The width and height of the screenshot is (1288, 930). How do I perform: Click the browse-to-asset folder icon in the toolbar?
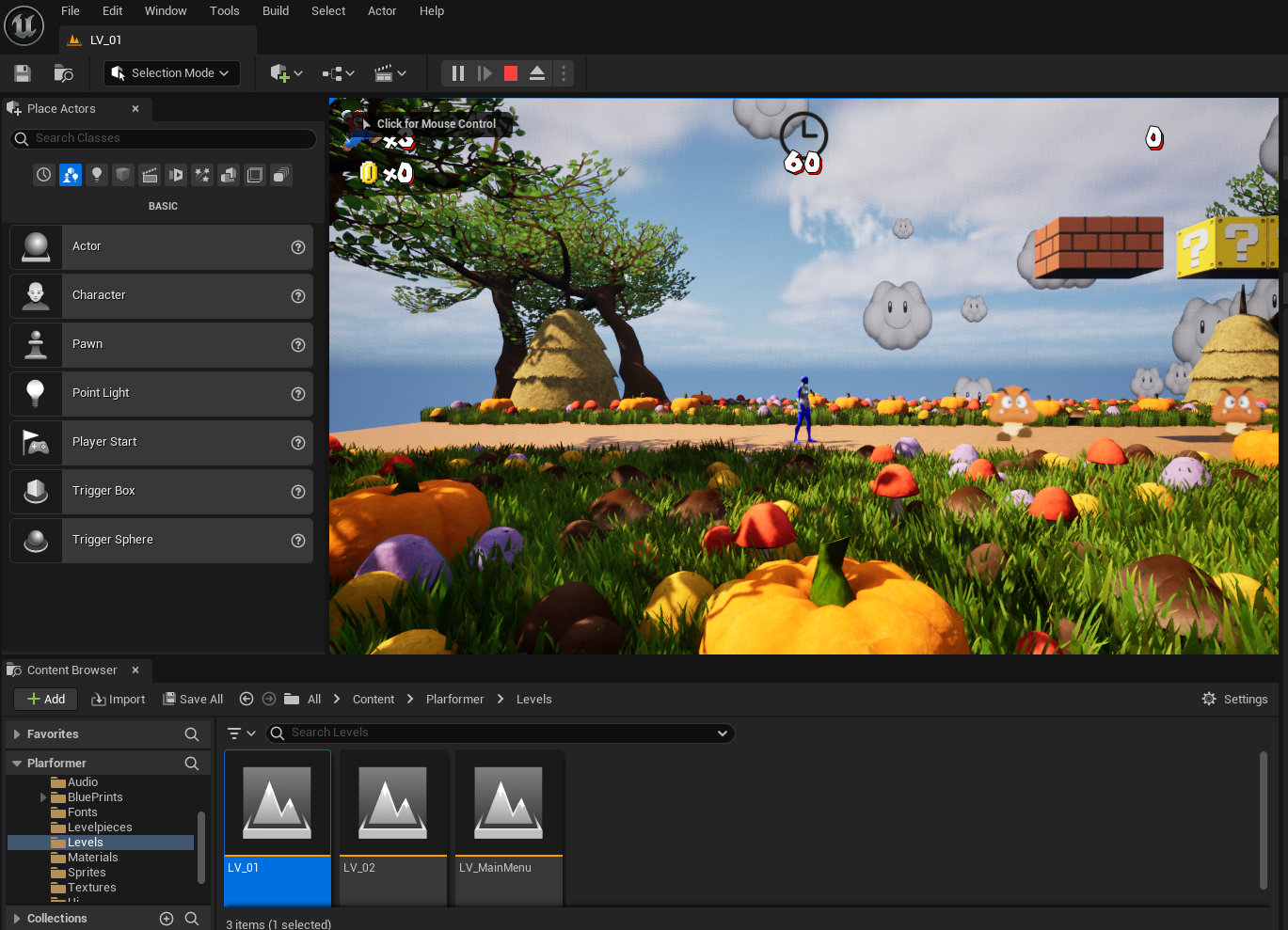coord(64,73)
